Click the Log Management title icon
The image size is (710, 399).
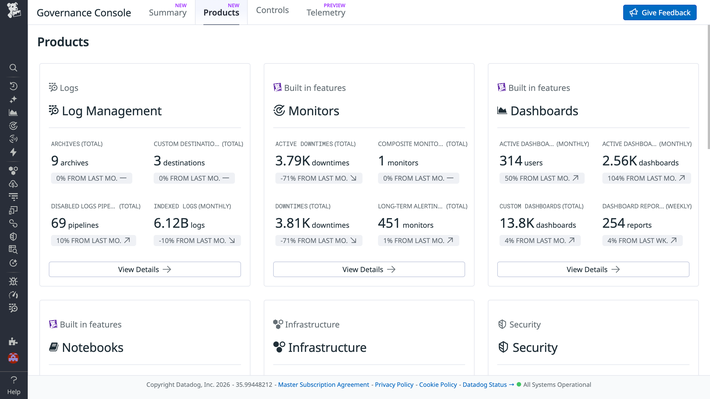pos(53,110)
